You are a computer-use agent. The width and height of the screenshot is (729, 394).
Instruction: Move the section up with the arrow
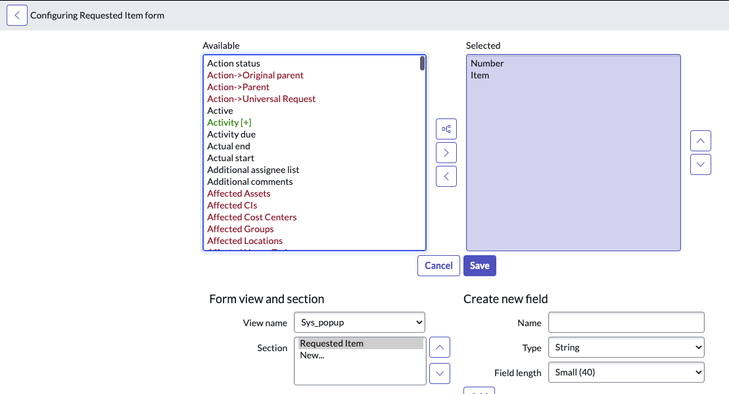440,347
